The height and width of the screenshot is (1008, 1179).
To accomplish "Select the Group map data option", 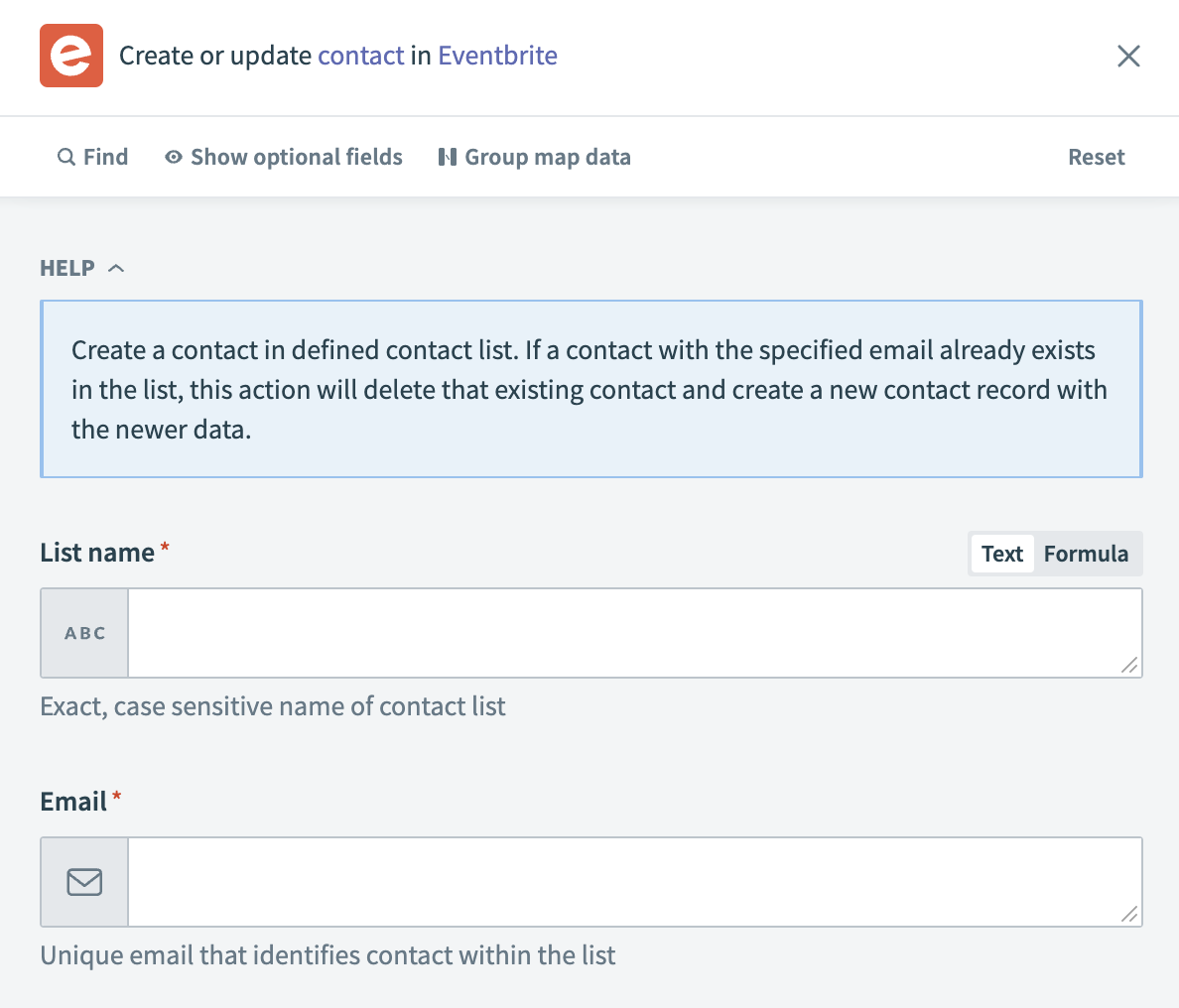I will coord(534,157).
